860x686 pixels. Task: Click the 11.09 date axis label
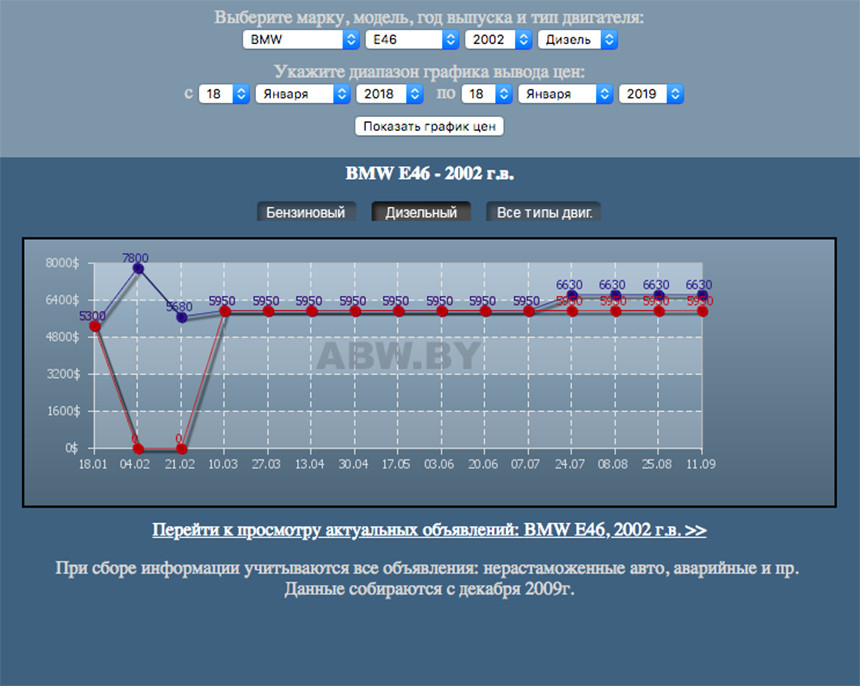pyautogui.click(x=701, y=464)
